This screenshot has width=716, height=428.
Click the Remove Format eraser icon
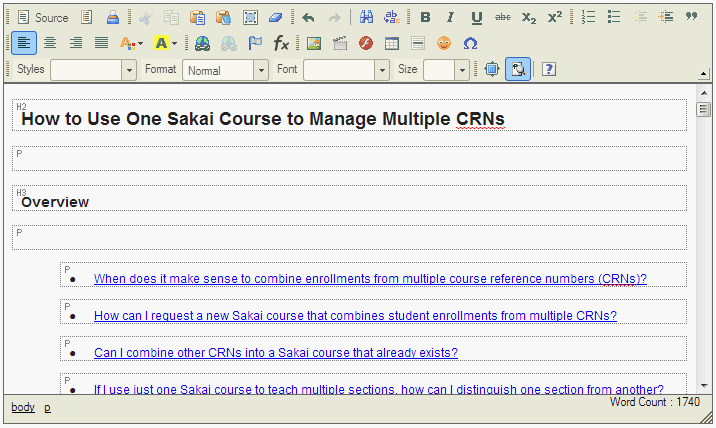[275, 18]
